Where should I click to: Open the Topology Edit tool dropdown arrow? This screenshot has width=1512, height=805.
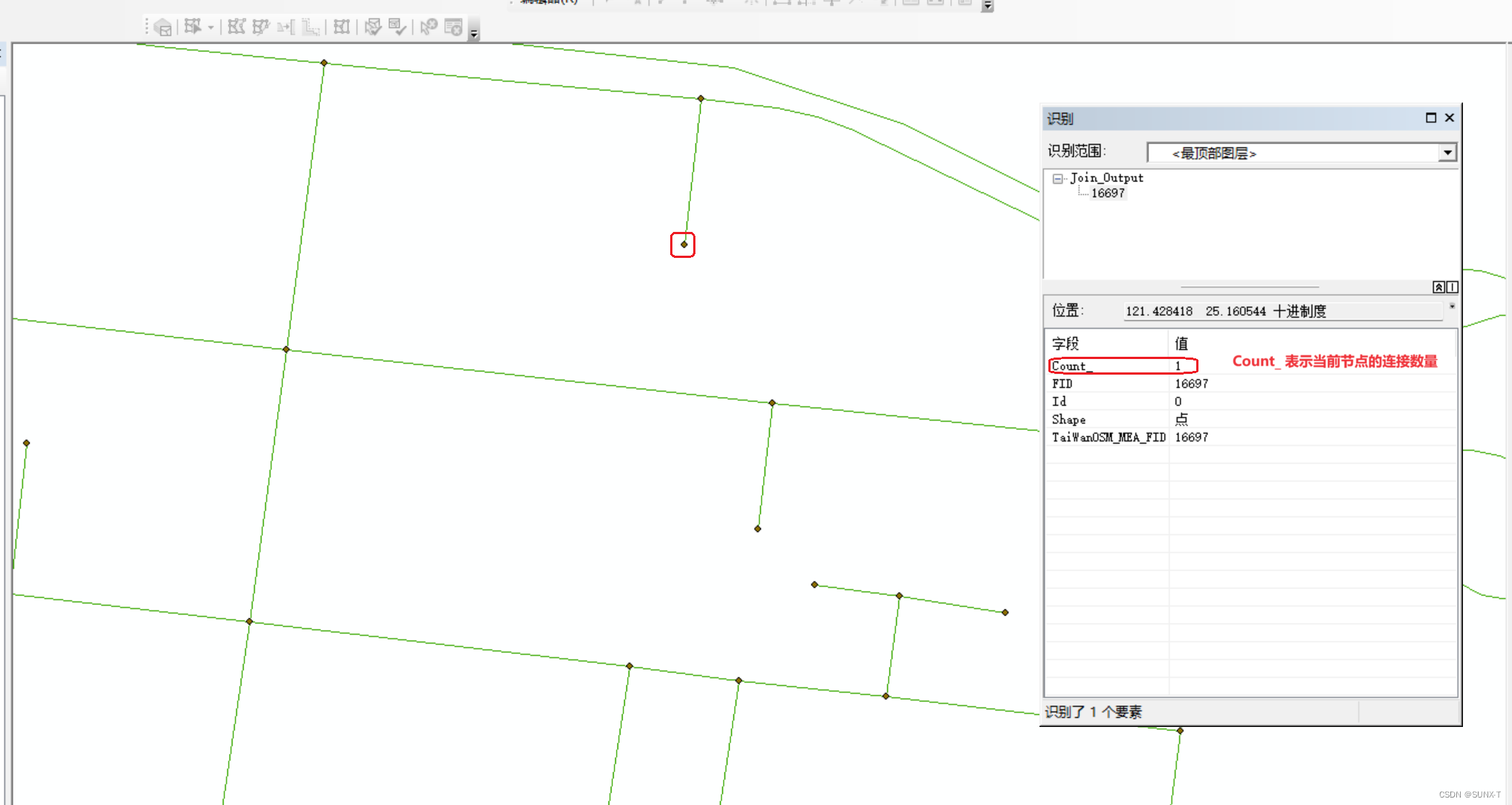tap(211, 28)
